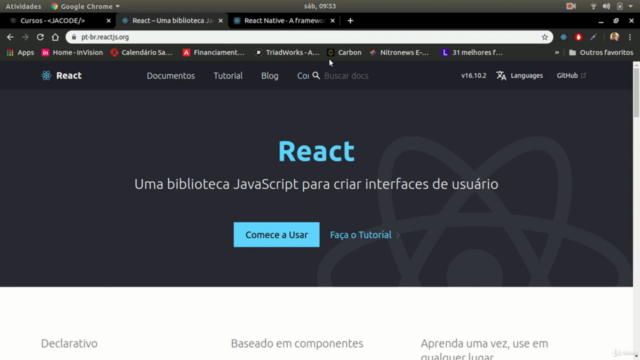
Task: Open the Languages selector
Action: tap(520, 76)
